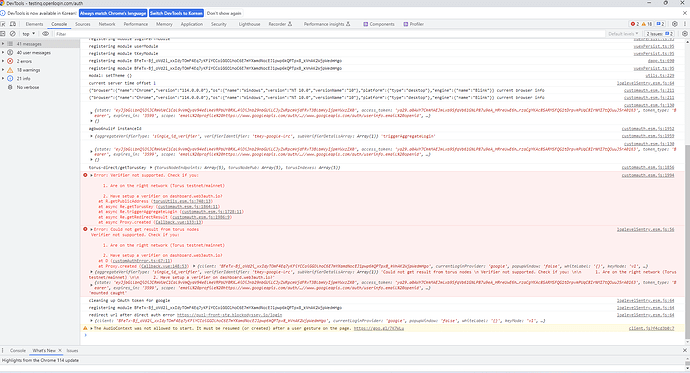
Task: Show or hide the console sidebar
Action: [x=3, y=34]
